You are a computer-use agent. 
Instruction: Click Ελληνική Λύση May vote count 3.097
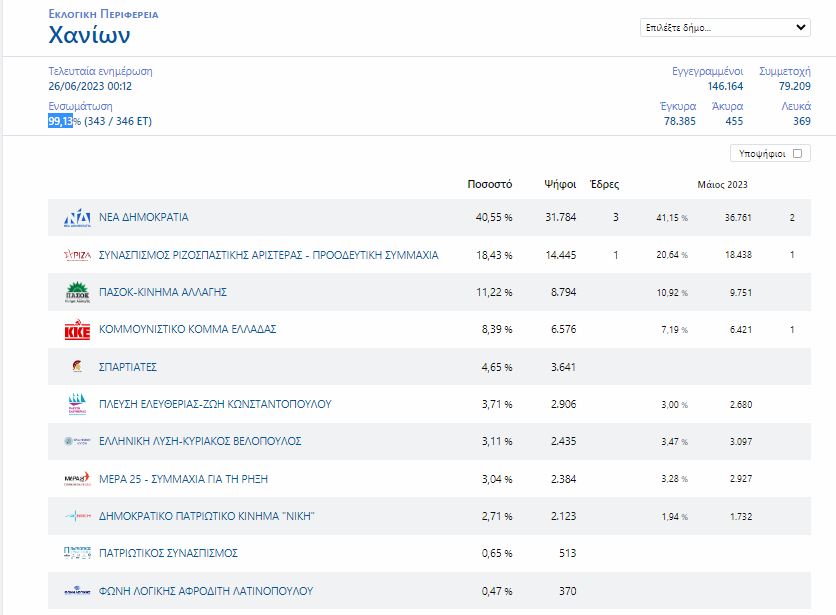tap(741, 442)
